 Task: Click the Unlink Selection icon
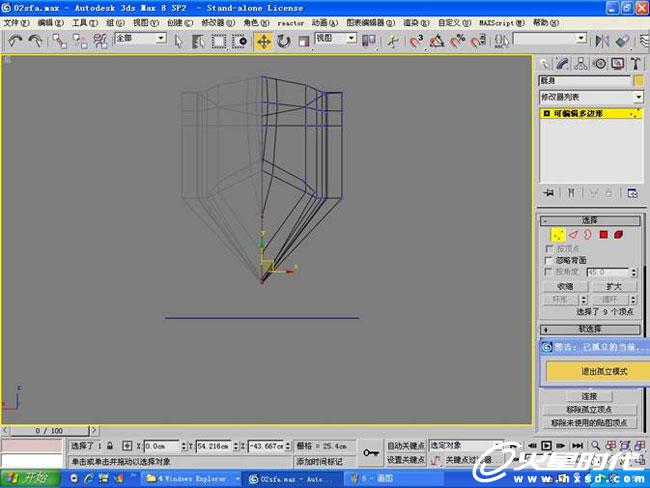pos(80,41)
